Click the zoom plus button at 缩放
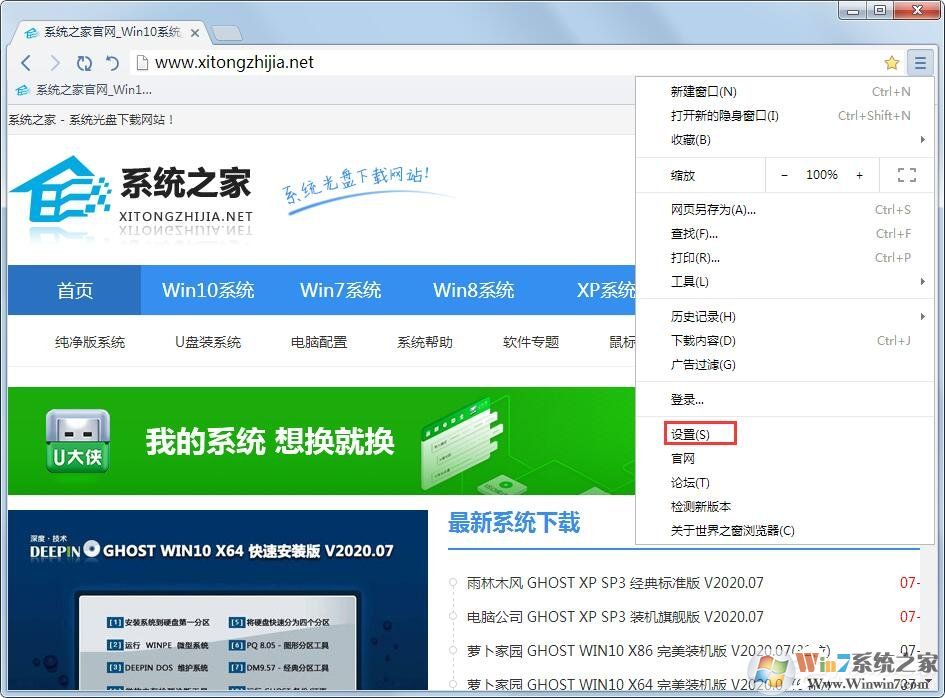945x698 pixels. 860,174
